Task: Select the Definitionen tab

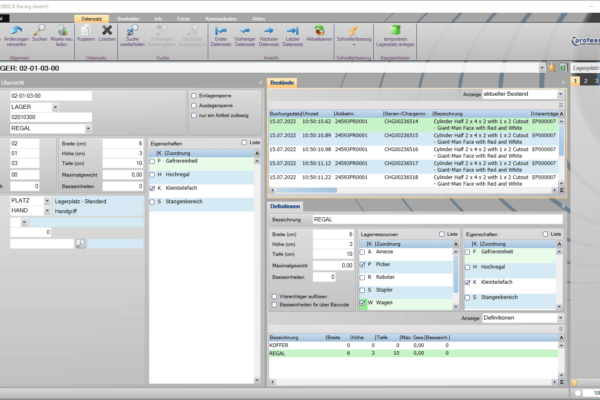Action: (285, 206)
